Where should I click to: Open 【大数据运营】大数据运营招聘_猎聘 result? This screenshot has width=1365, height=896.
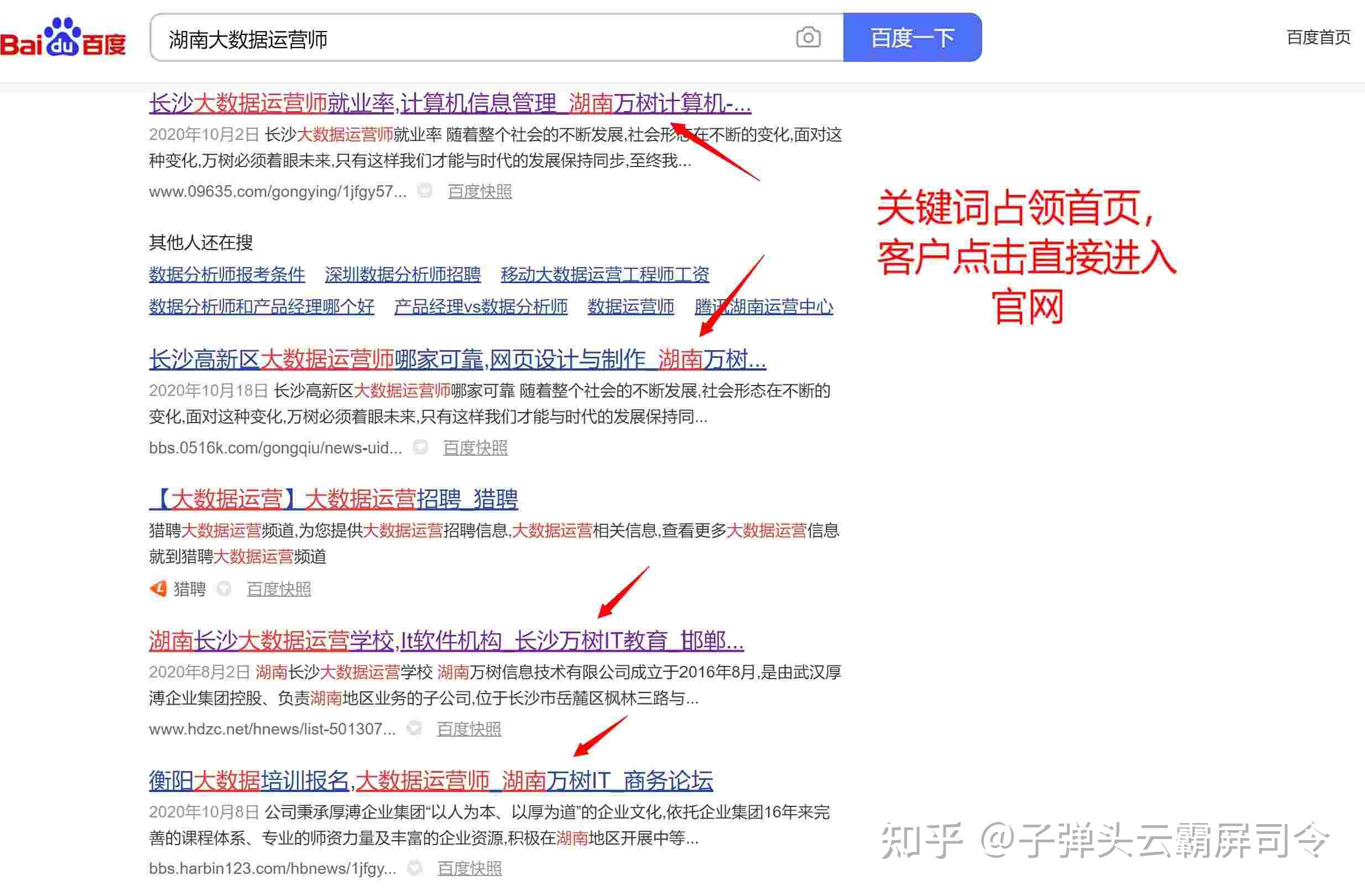click(333, 499)
